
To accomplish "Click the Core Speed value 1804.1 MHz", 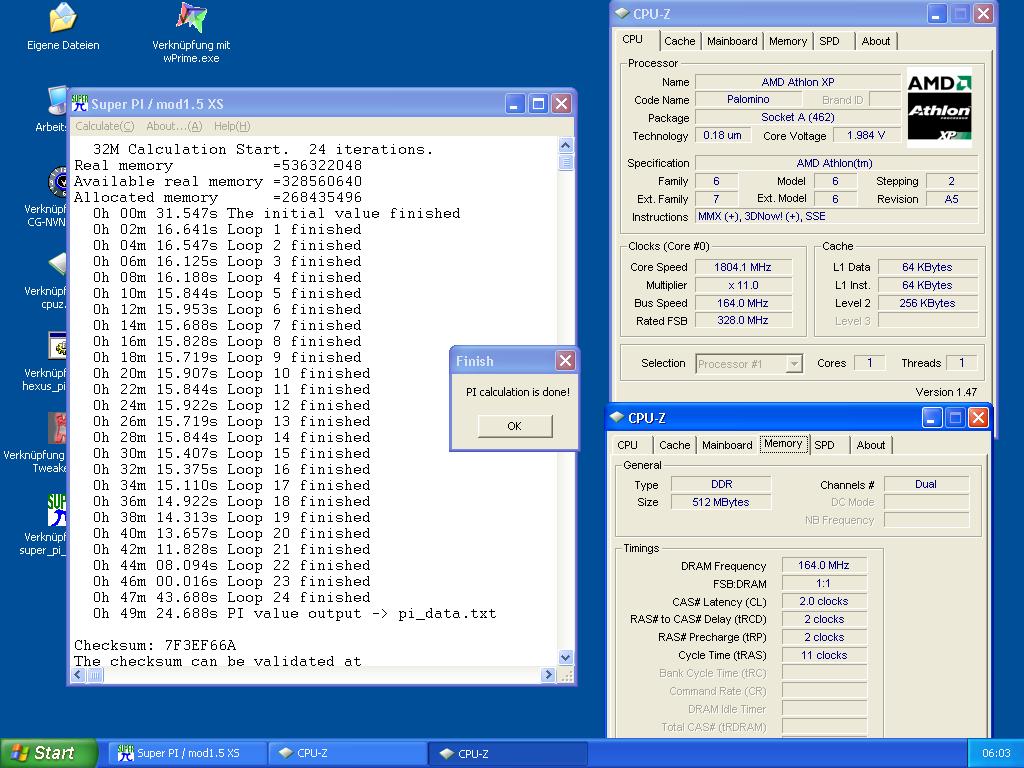I will pos(743,267).
